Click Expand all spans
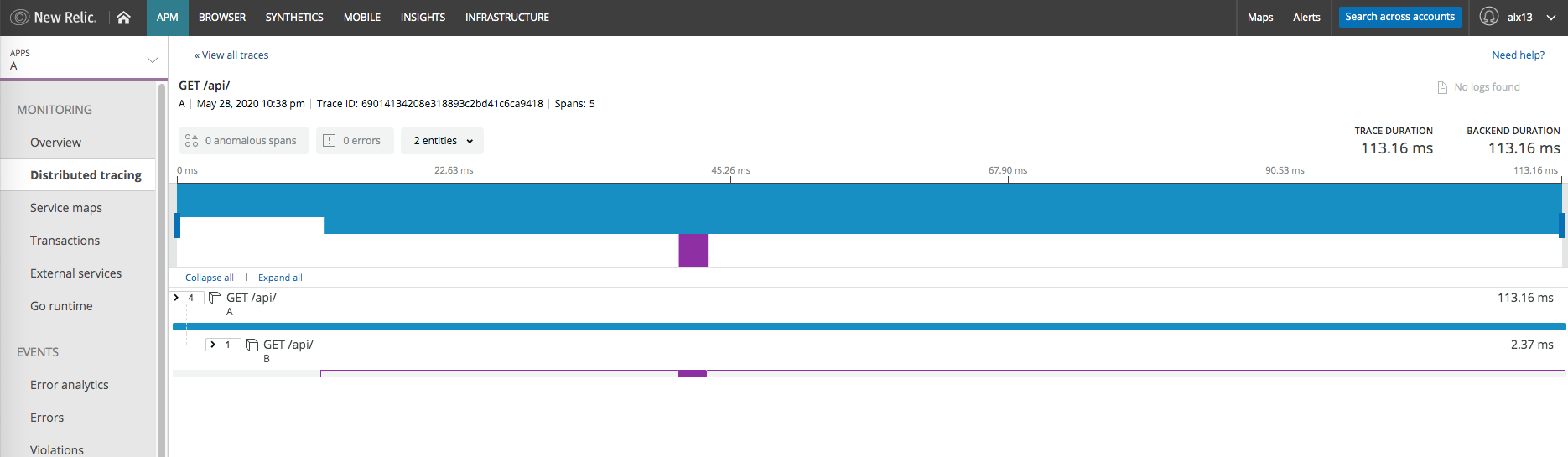Viewport: 1568px width, 457px height. click(280, 278)
